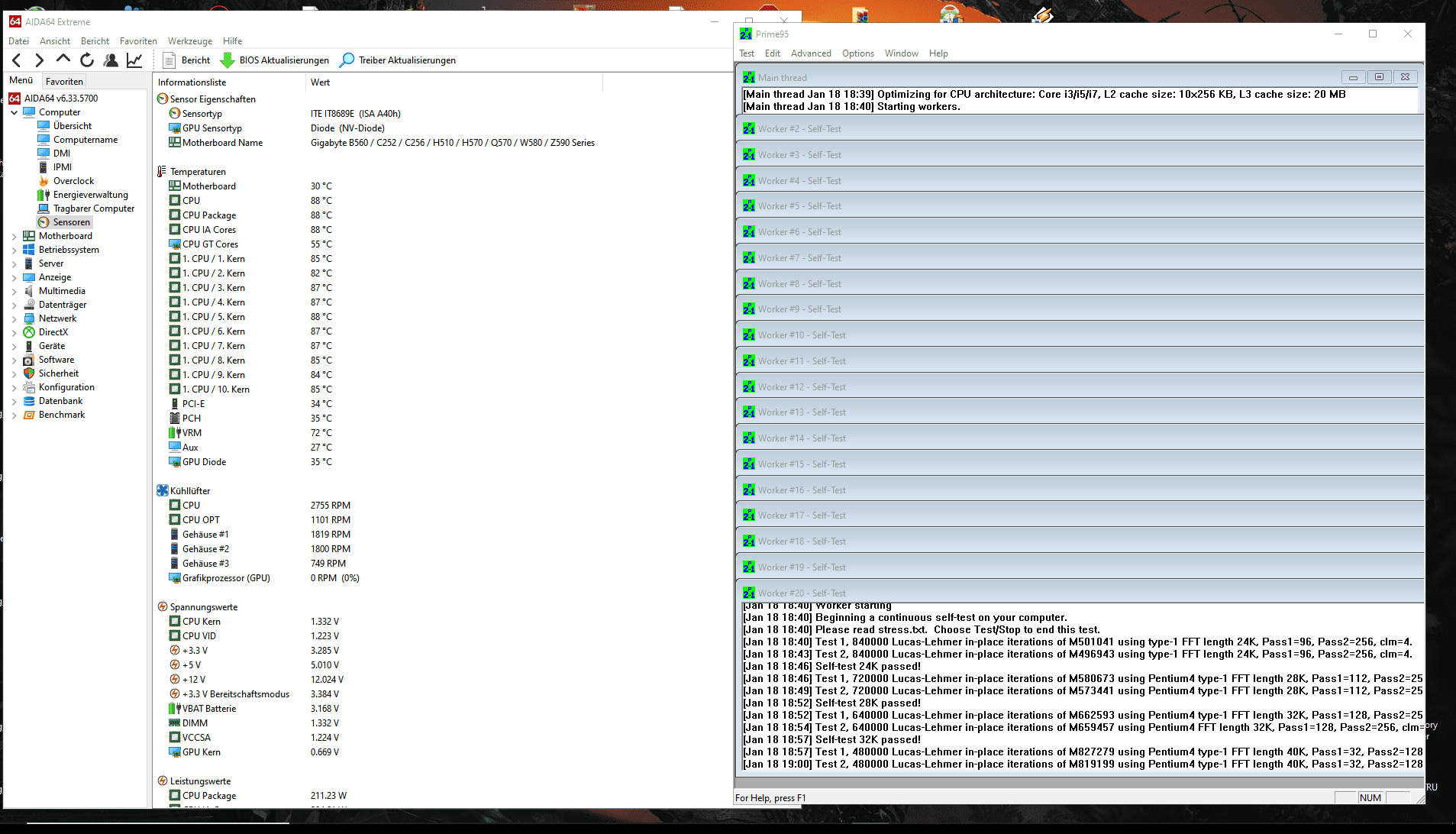Expand the Betriebssystem tree node

14,250
